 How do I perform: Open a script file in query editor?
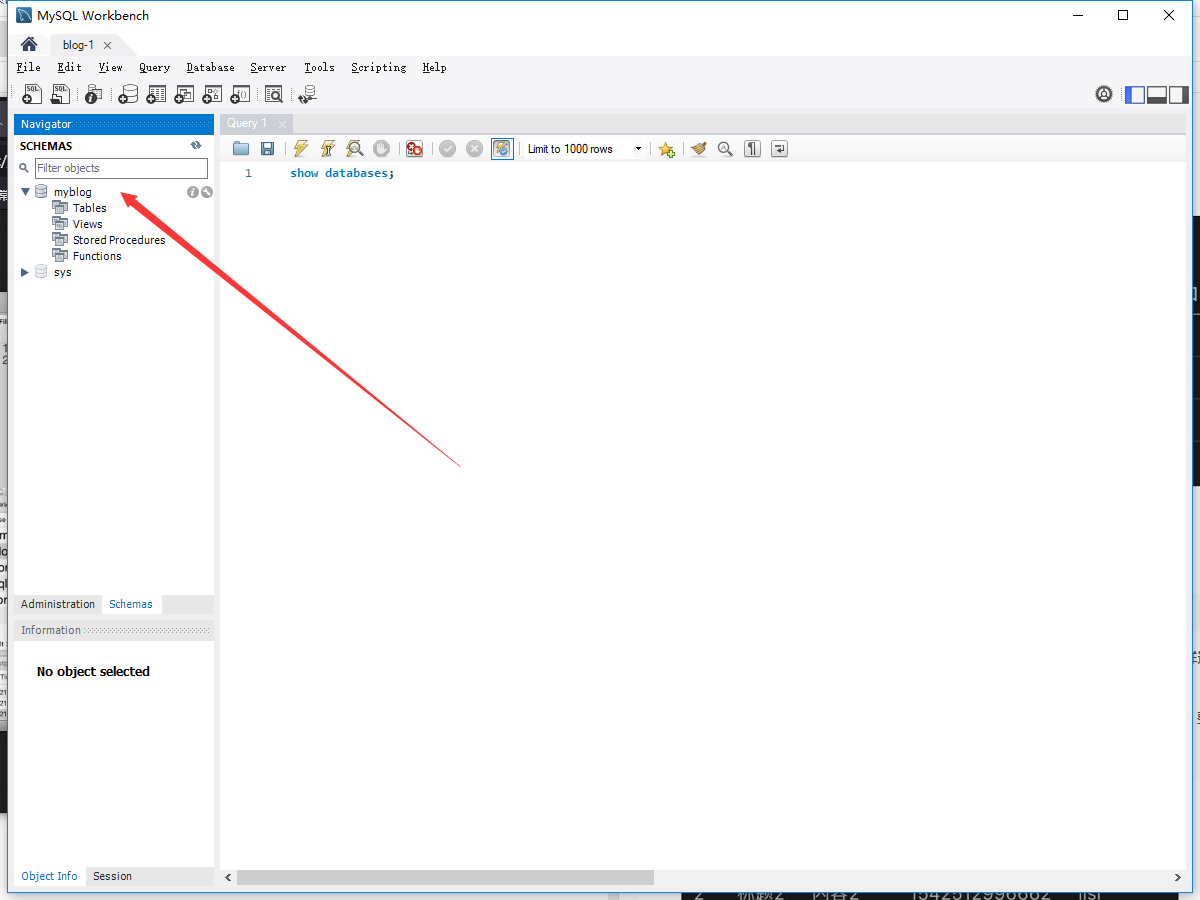241,149
